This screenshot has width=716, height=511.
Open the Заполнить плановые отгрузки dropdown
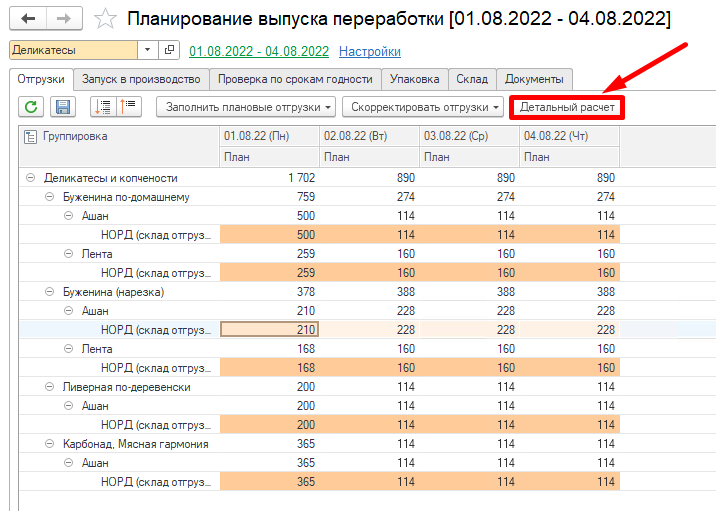tap(245, 107)
